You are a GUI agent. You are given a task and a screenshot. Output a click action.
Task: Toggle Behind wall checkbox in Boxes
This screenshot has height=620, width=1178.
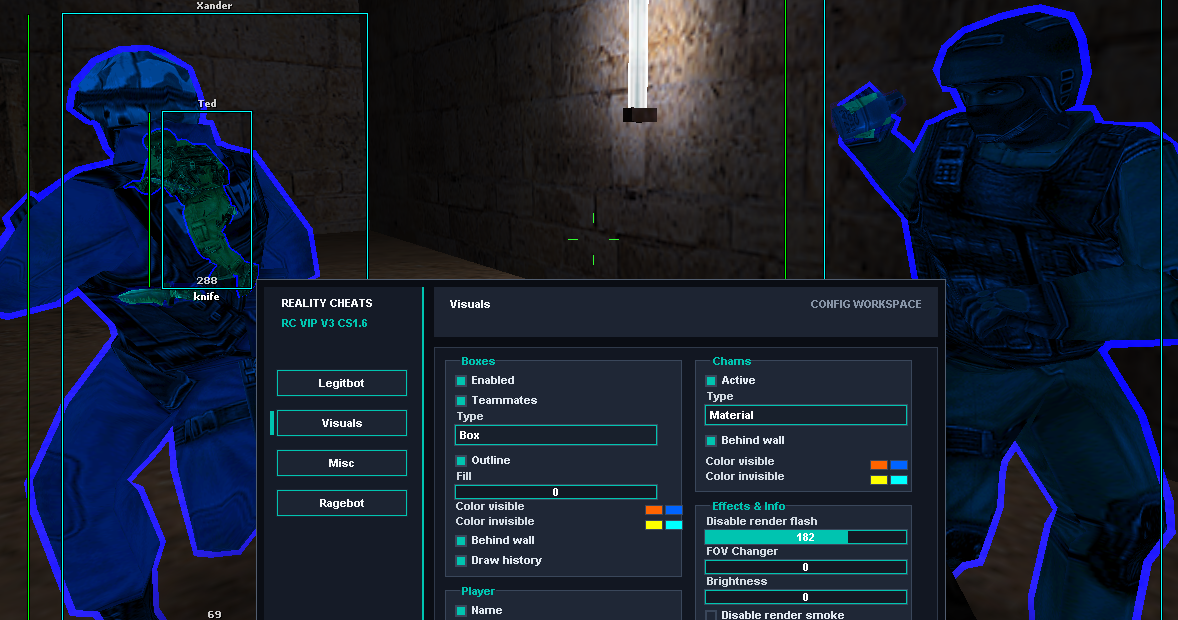pos(461,541)
